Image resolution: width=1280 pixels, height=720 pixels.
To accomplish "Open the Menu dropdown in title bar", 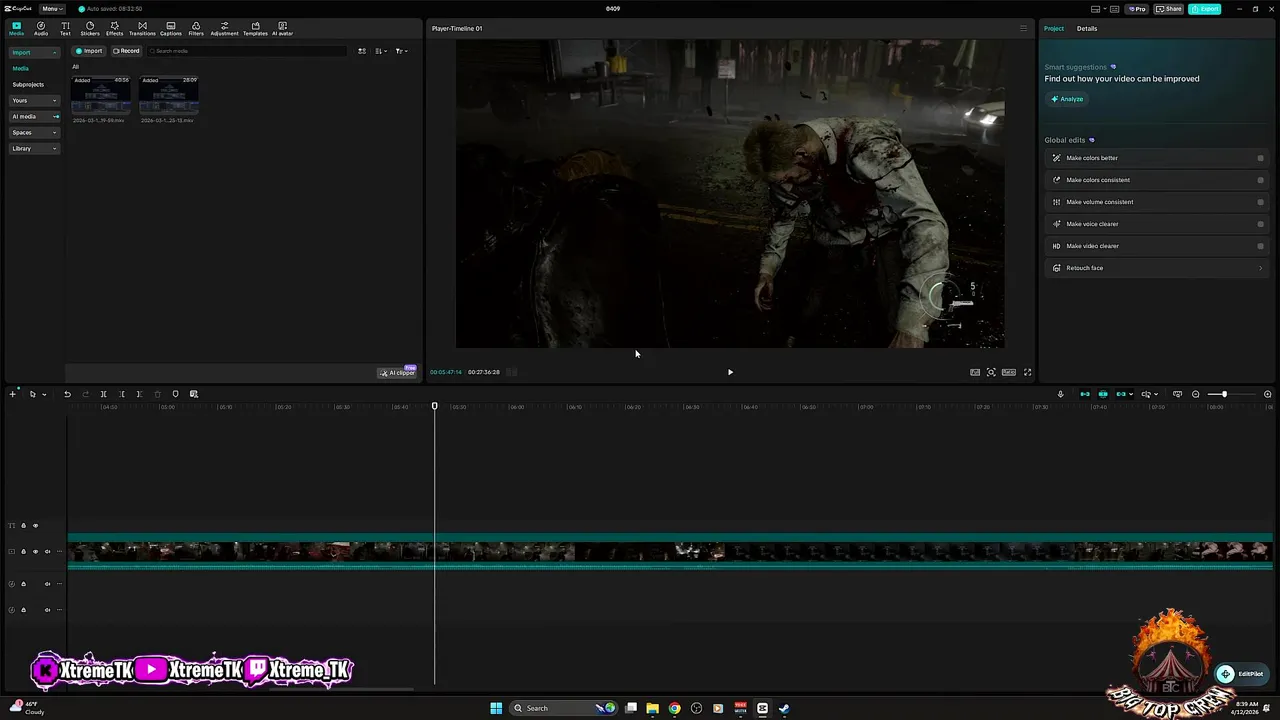I will click(x=52, y=9).
